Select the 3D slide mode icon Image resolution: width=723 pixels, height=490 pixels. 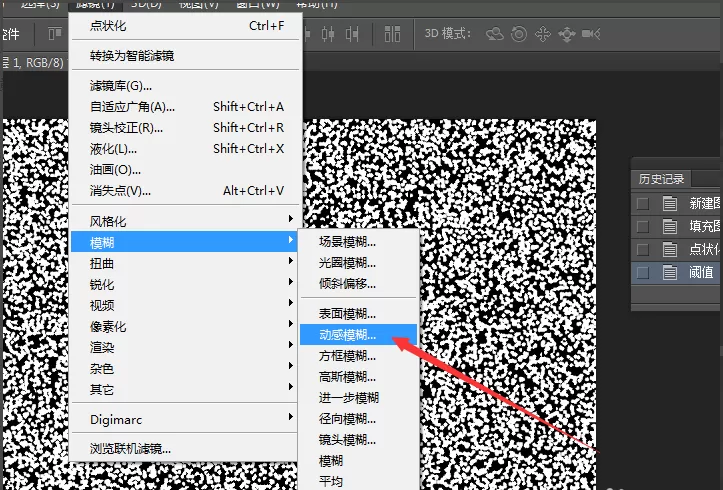pos(567,34)
